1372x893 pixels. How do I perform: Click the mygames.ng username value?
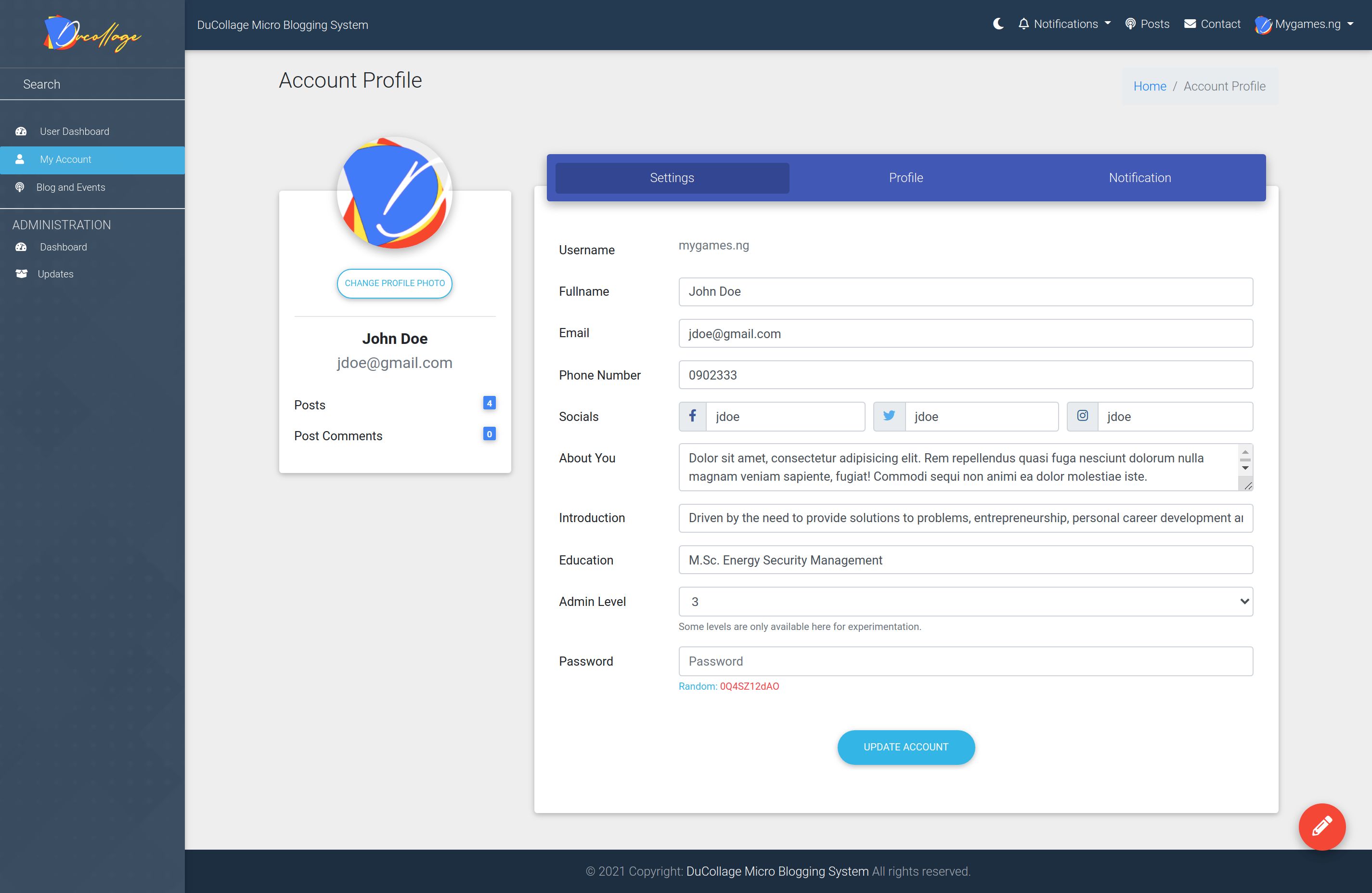pos(713,246)
